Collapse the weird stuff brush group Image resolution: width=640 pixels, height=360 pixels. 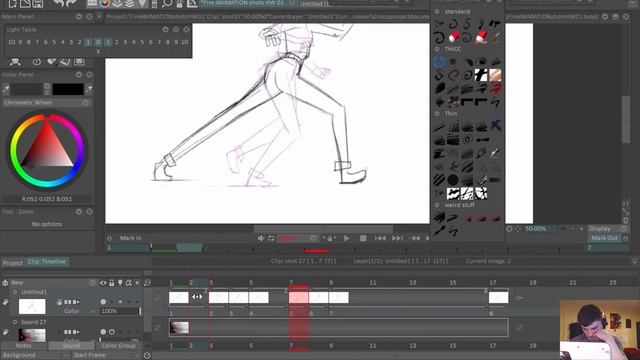[437, 205]
